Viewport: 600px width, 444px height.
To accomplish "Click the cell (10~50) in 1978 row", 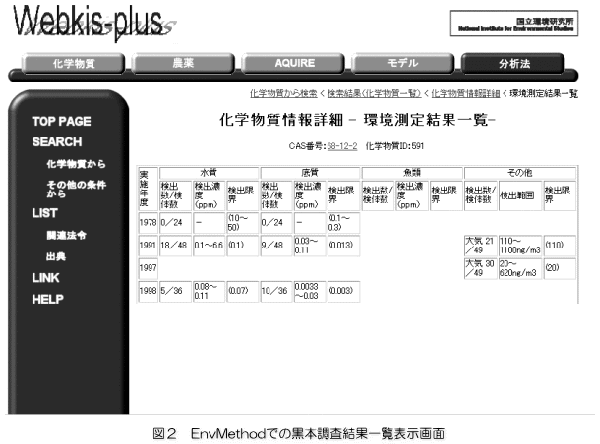I will 243,223.
